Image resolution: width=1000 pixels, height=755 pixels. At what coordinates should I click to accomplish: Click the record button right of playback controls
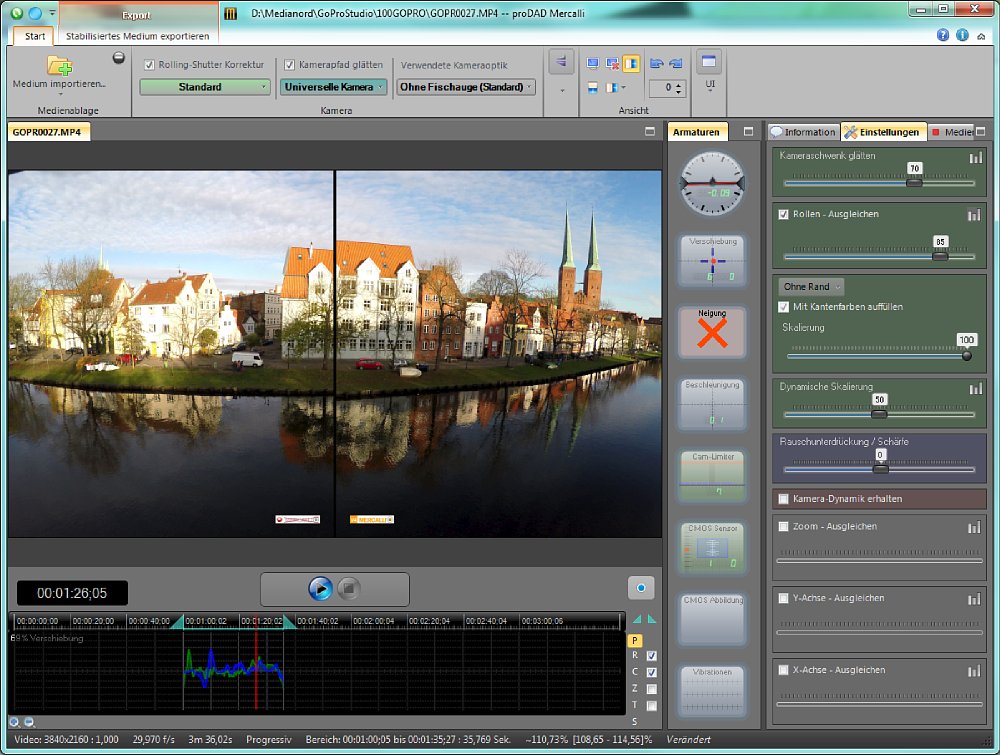pyautogui.click(x=640, y=588)
